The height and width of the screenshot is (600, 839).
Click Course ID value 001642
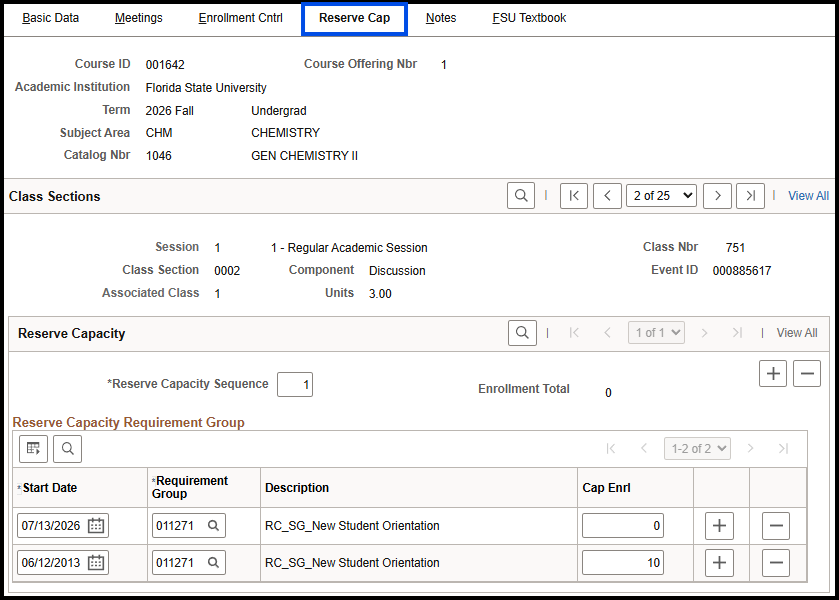tap(165, 65)
